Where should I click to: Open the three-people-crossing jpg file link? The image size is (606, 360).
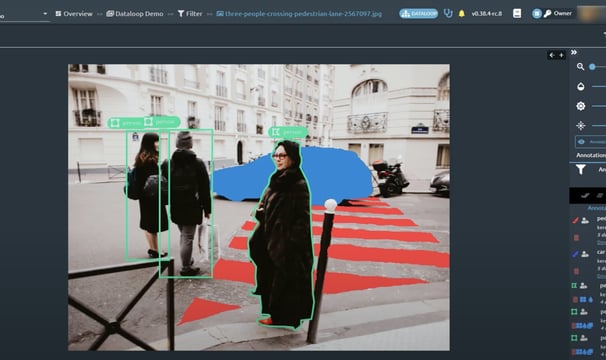point(299,14)
